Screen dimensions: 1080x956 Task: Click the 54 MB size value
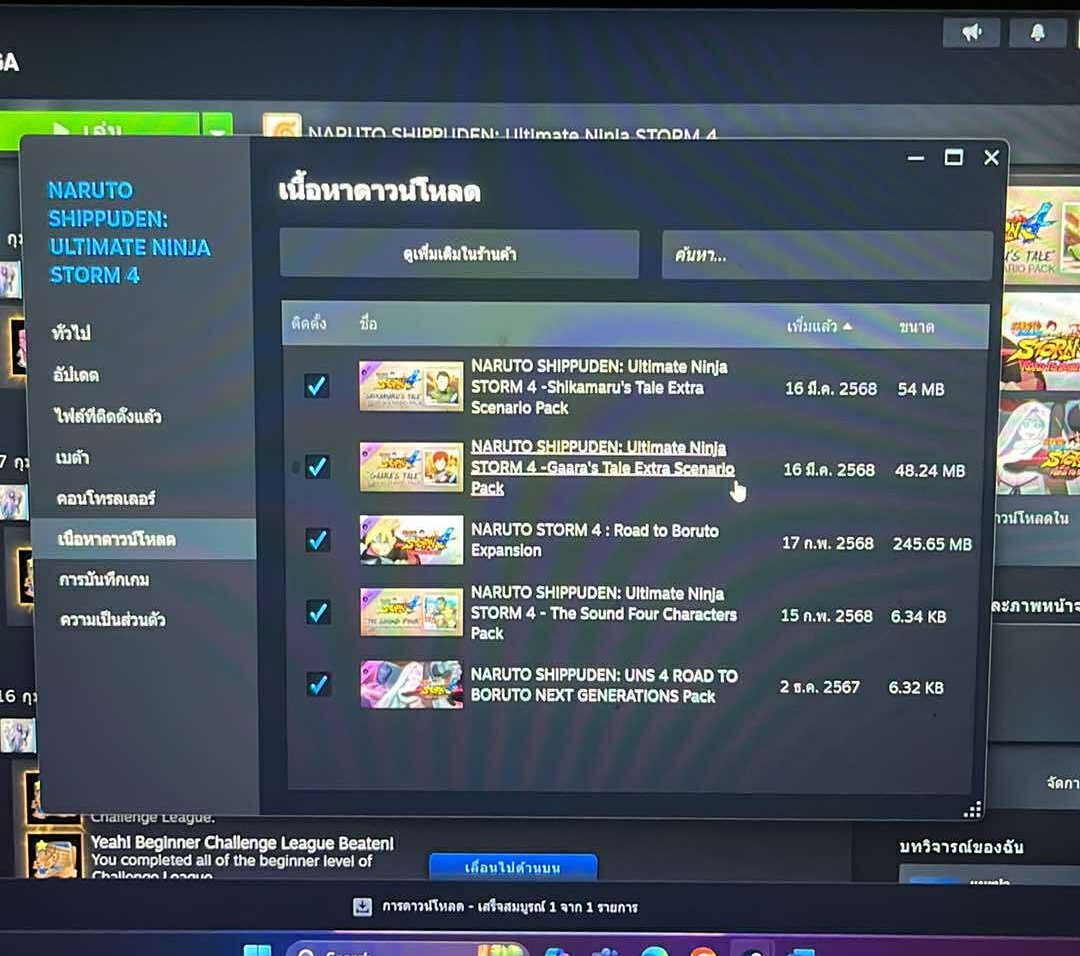921,389
